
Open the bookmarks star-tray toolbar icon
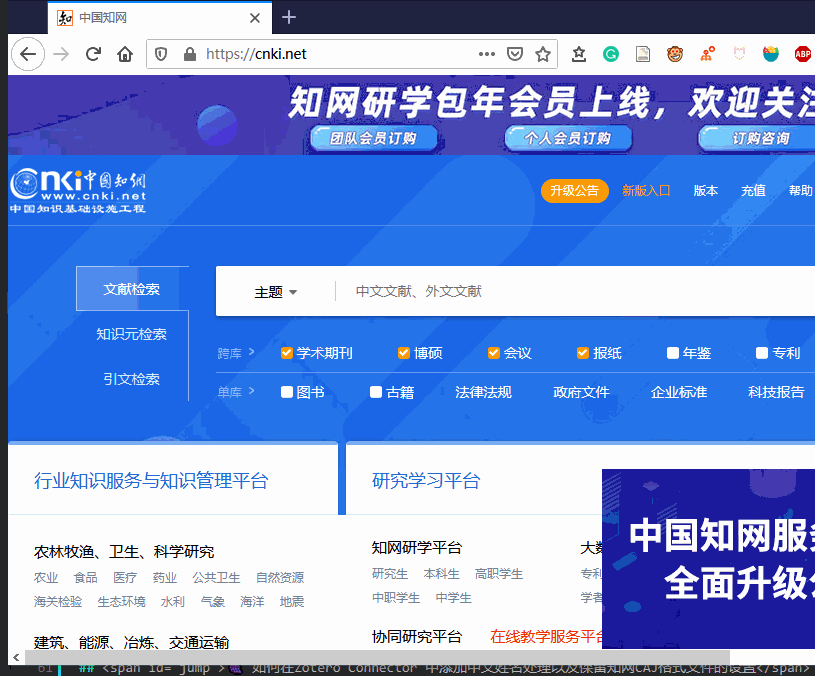coord(579,54)
